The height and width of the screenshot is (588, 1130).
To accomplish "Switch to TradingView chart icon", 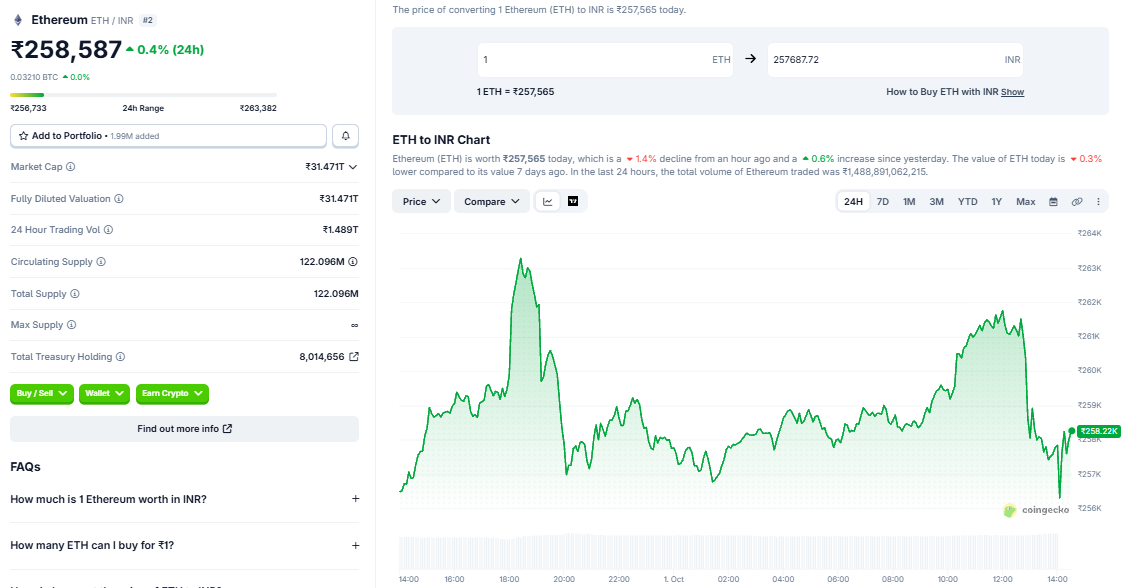I will [573, 202].
